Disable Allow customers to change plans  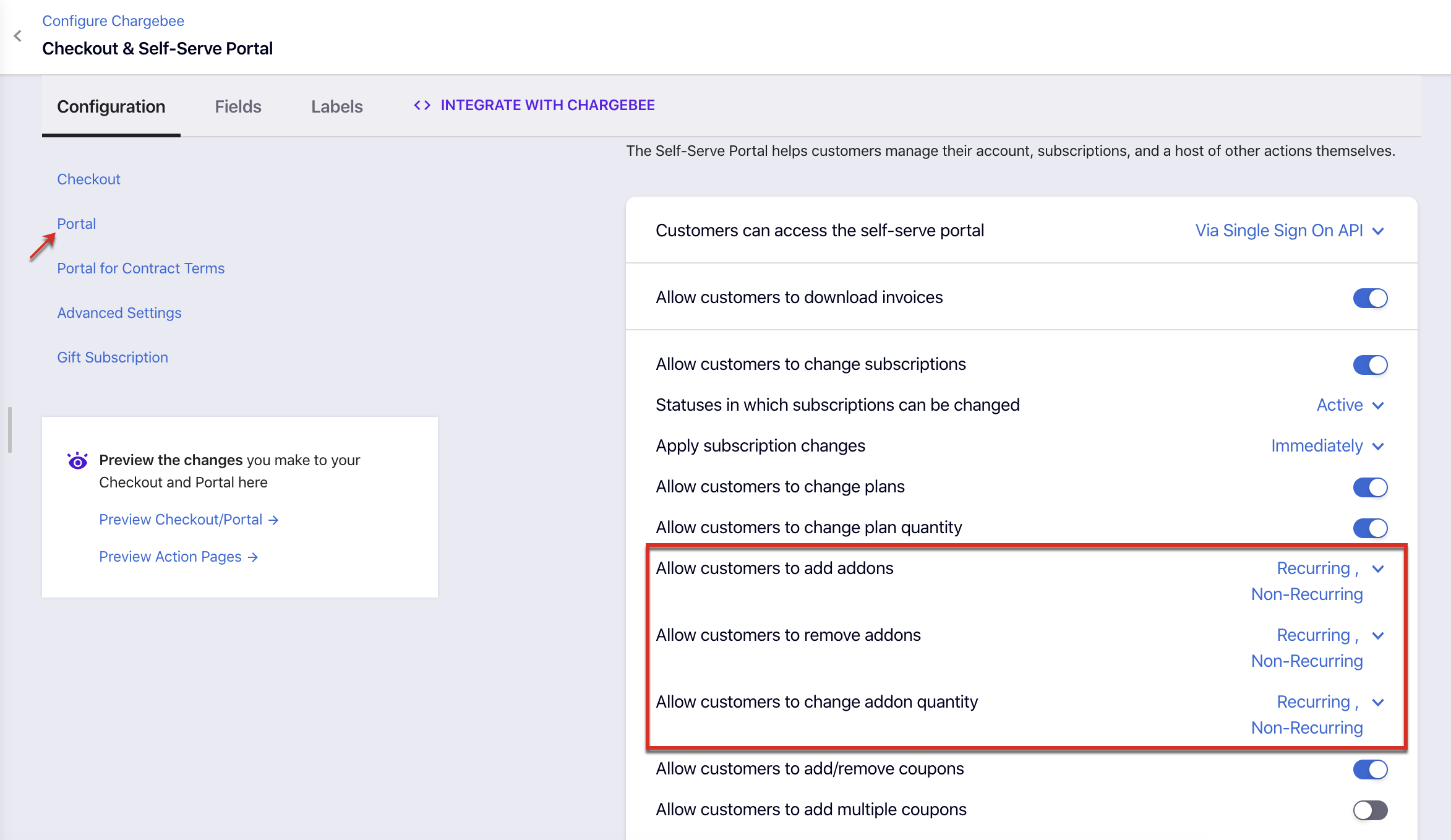point(1370,487)
